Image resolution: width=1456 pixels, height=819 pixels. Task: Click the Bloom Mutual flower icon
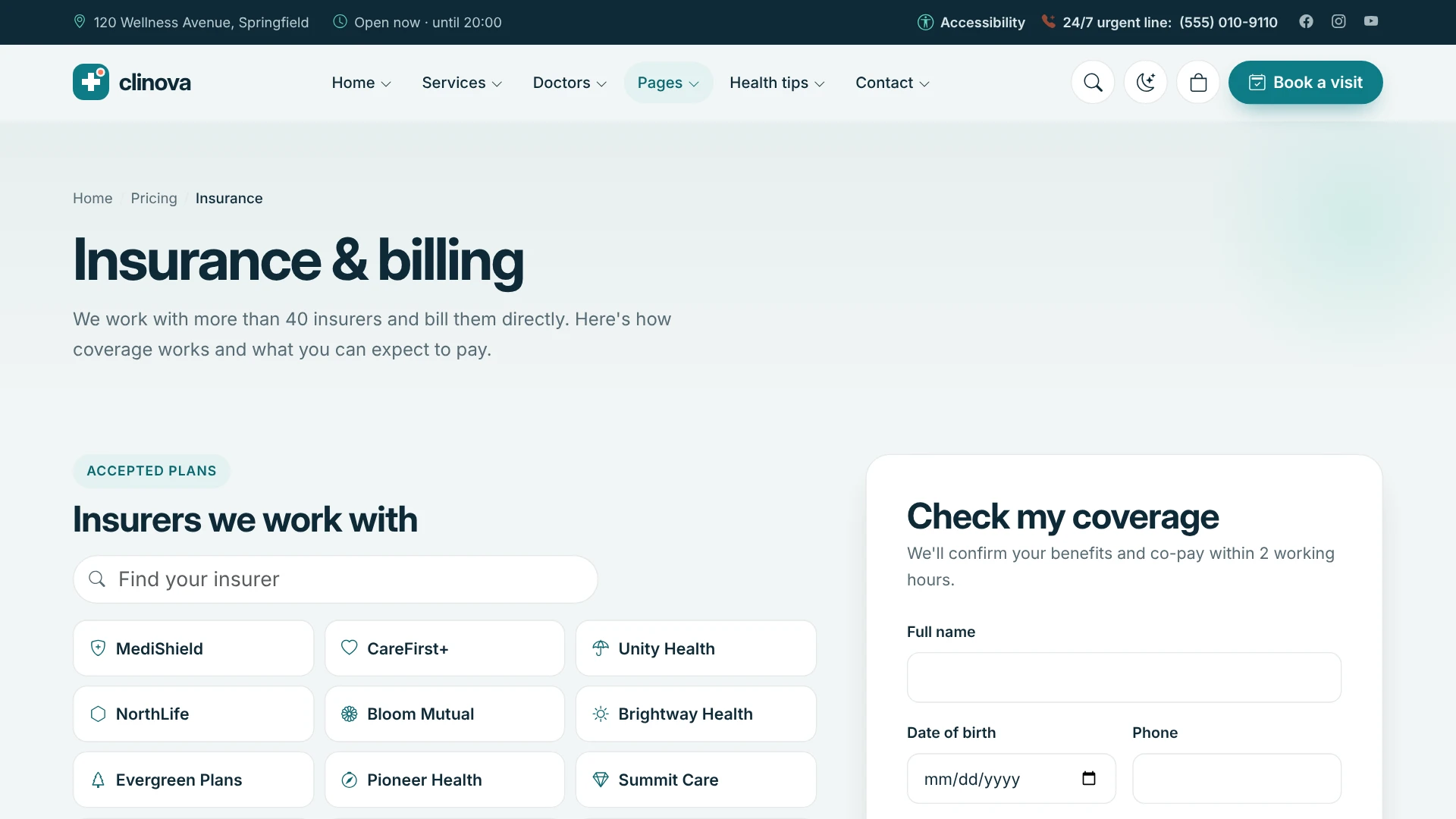[349, 714]
